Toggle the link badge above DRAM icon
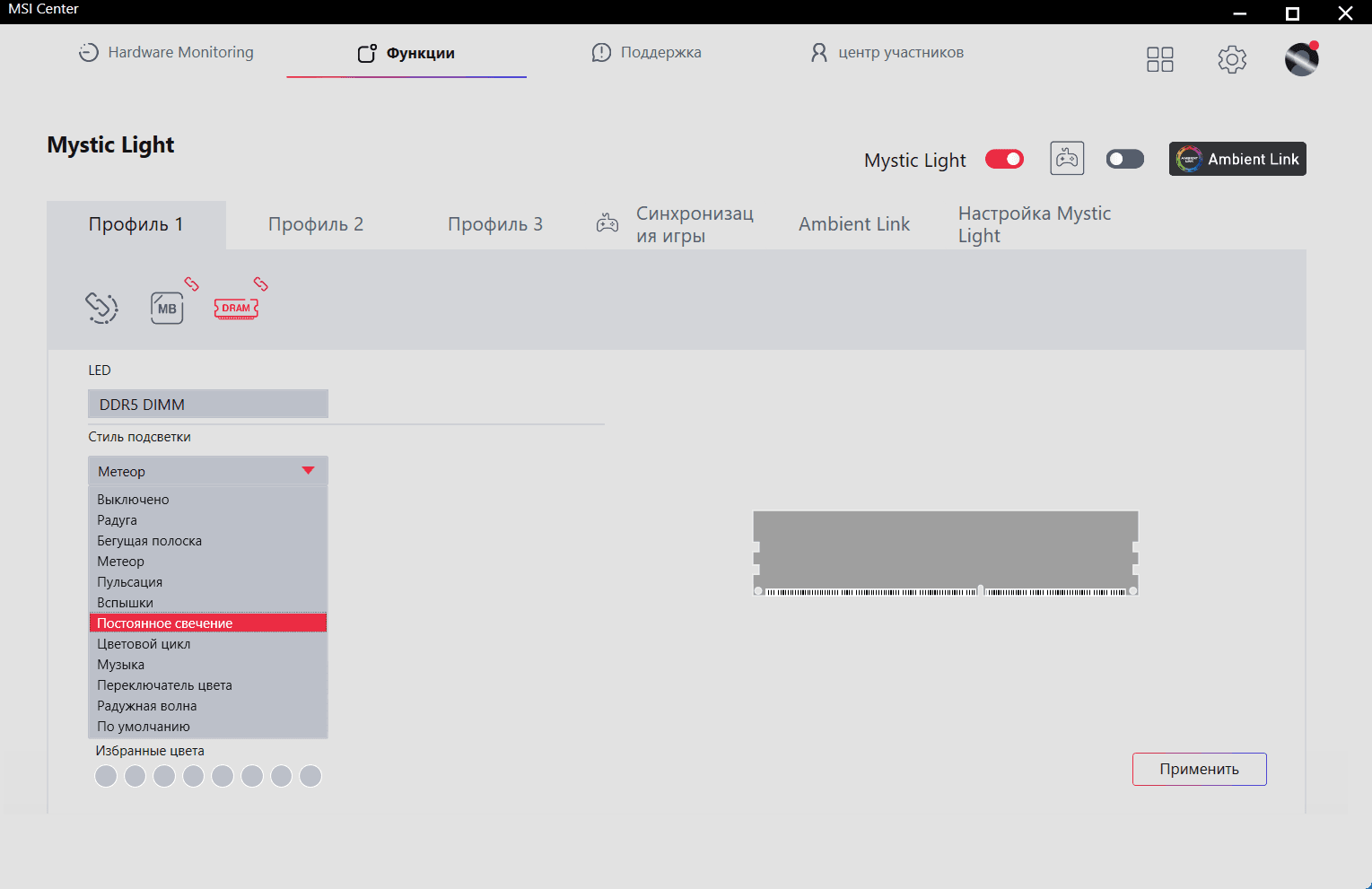This screenshot has width=1372, height=889. tap(261, 283)
